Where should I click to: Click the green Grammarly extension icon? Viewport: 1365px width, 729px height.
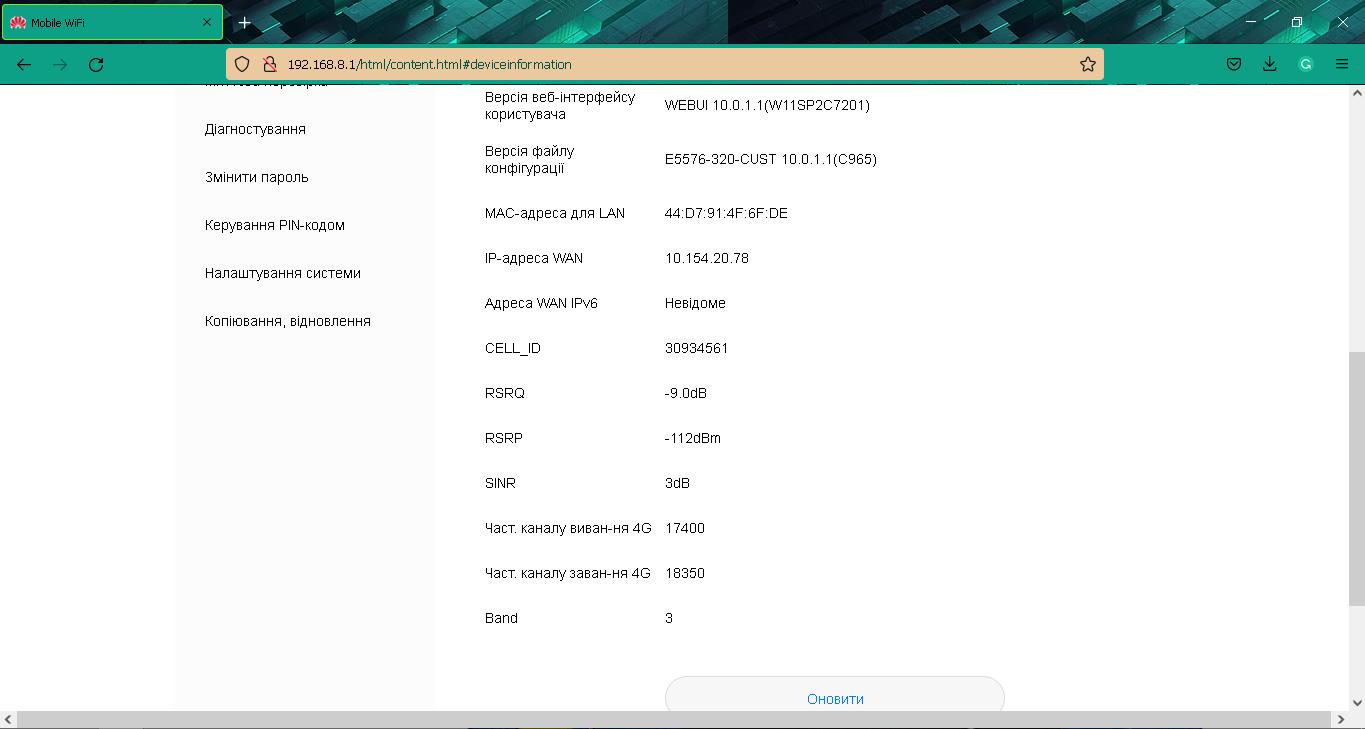click(x=1306, y=64)
